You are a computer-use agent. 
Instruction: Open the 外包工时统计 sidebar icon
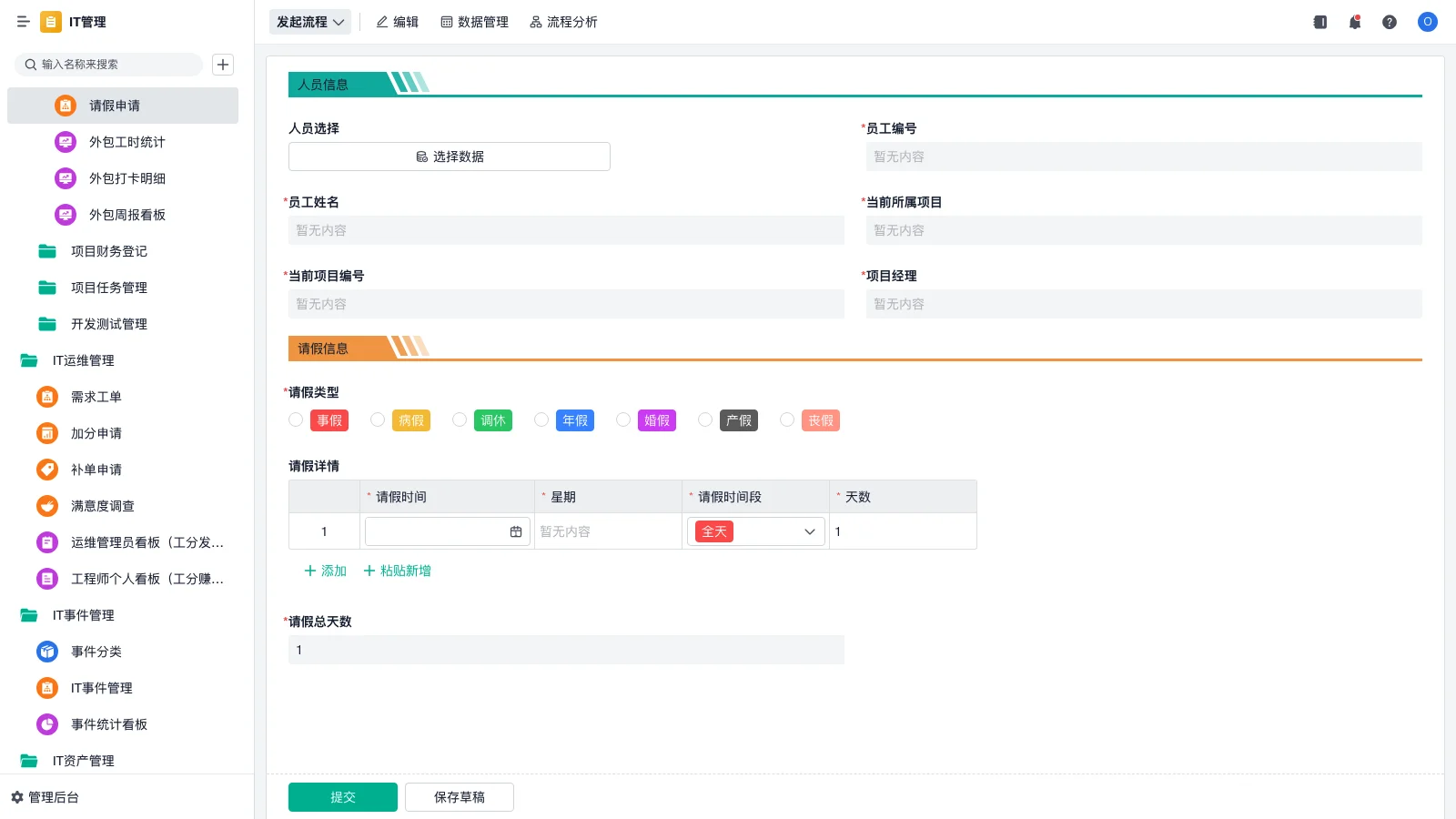(65, 142)
